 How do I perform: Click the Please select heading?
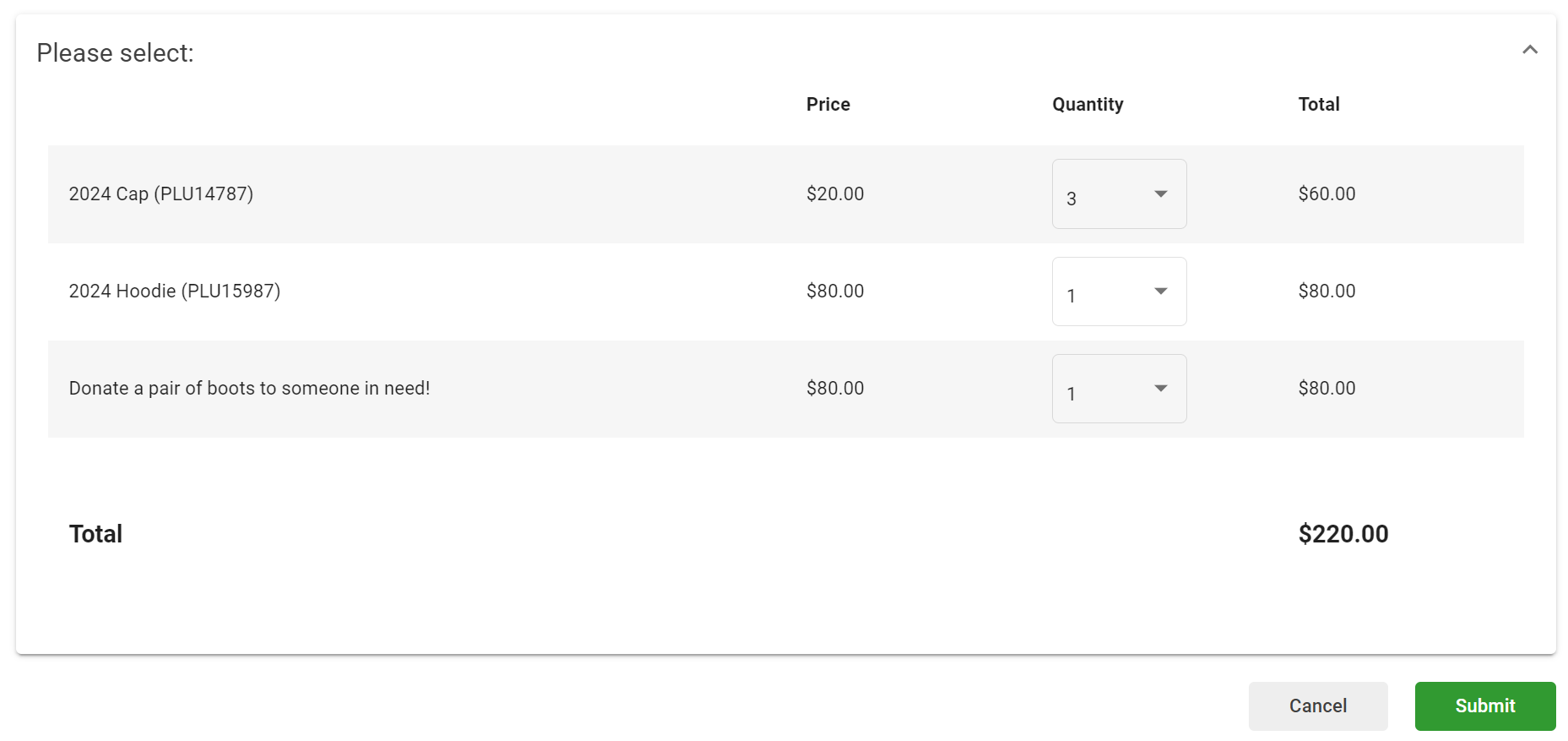115,52
